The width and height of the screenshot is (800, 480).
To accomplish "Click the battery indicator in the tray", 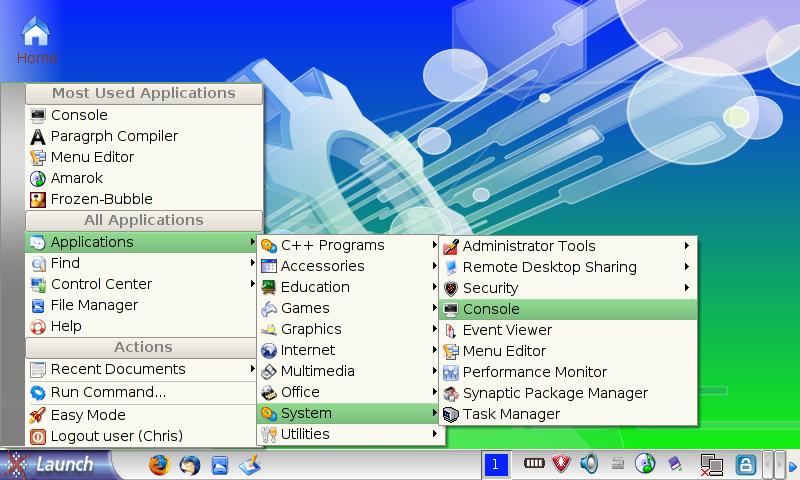I will 534,463.
